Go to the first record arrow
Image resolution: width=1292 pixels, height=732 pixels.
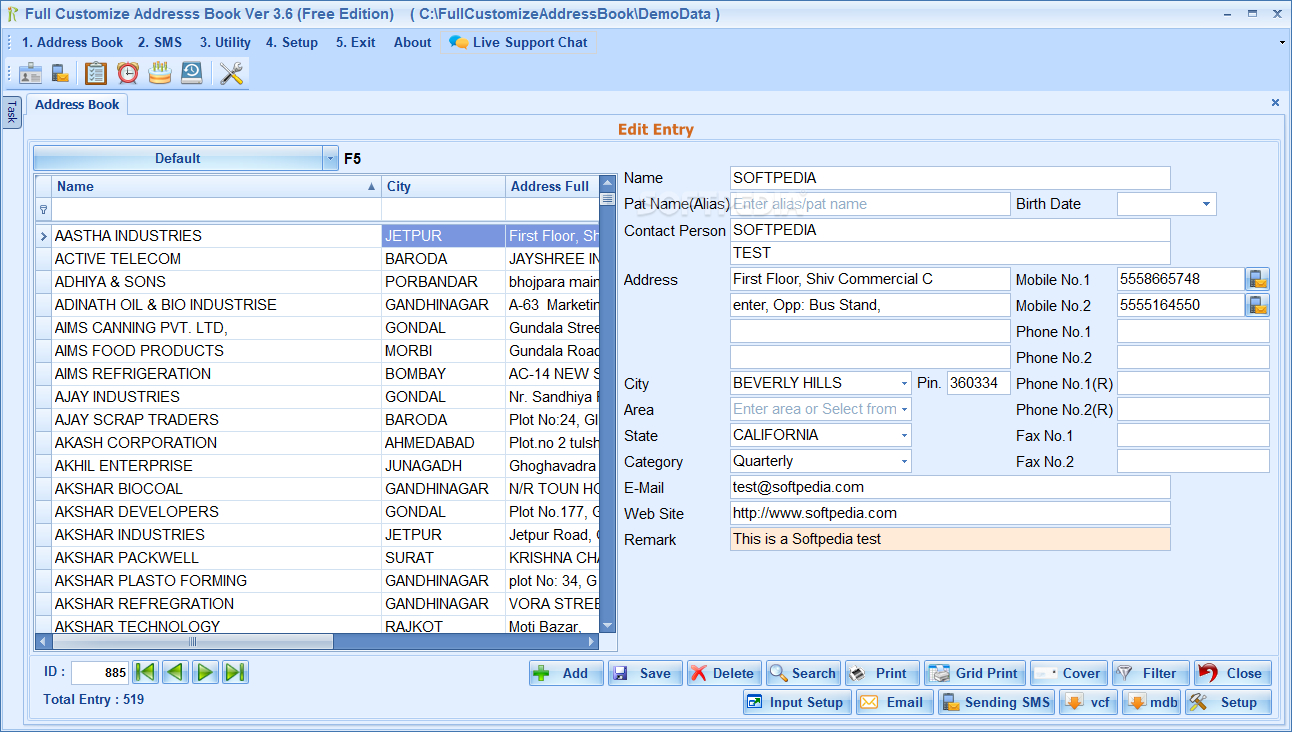pos(145,673)
